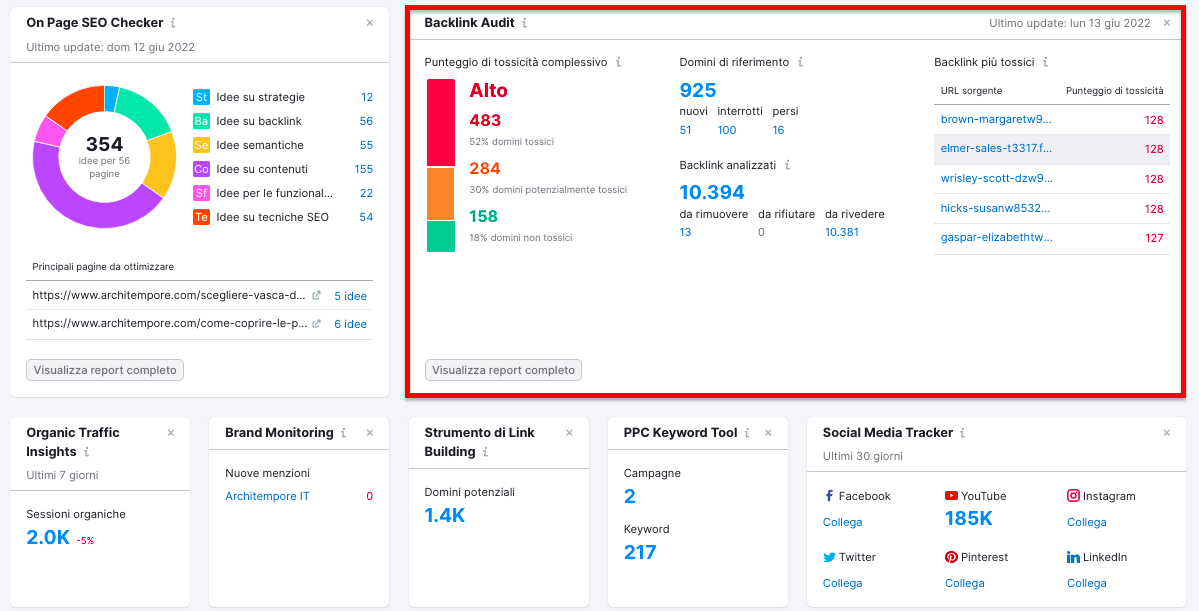
Task: Click info icon beside Backlink più tossici
Action: click(x=1045, y=62)
